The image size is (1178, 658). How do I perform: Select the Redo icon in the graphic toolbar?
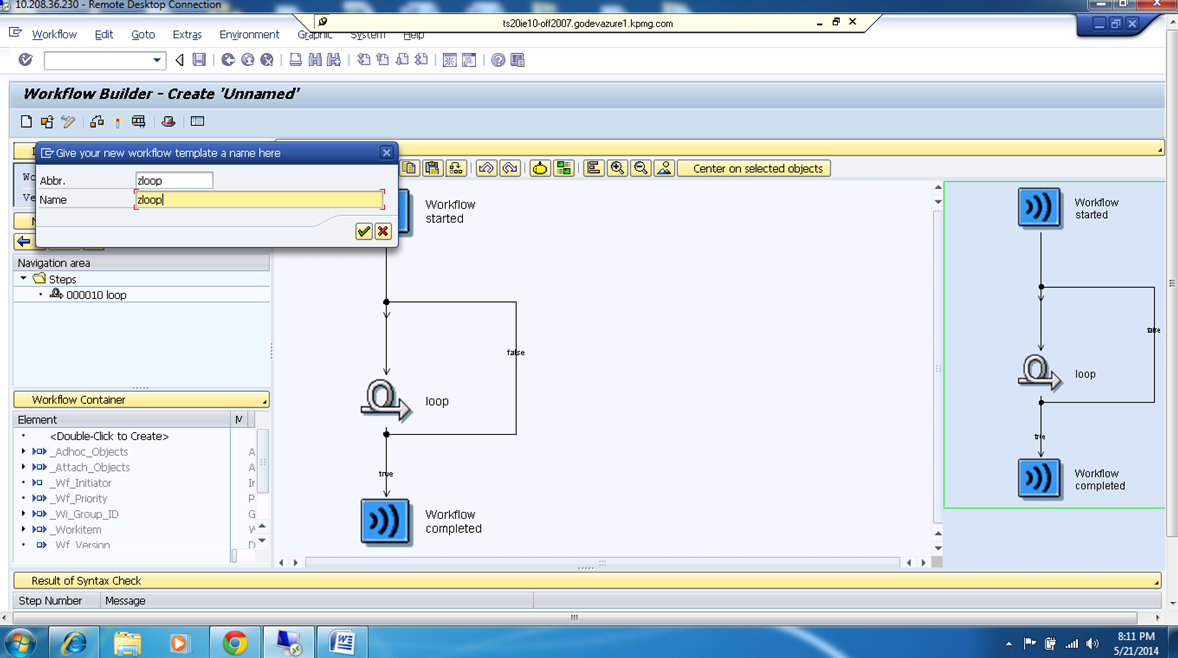[510, 168]
